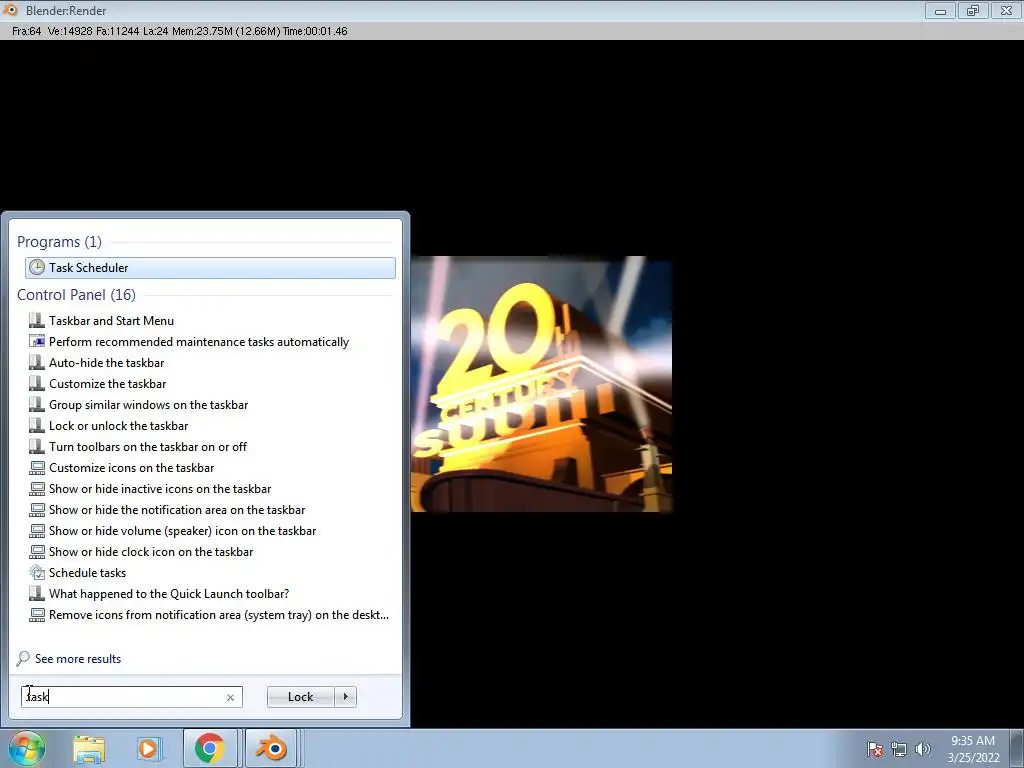Click the Task Scheduler clock icon
The image size is (1024, 768).
[37, 267]
